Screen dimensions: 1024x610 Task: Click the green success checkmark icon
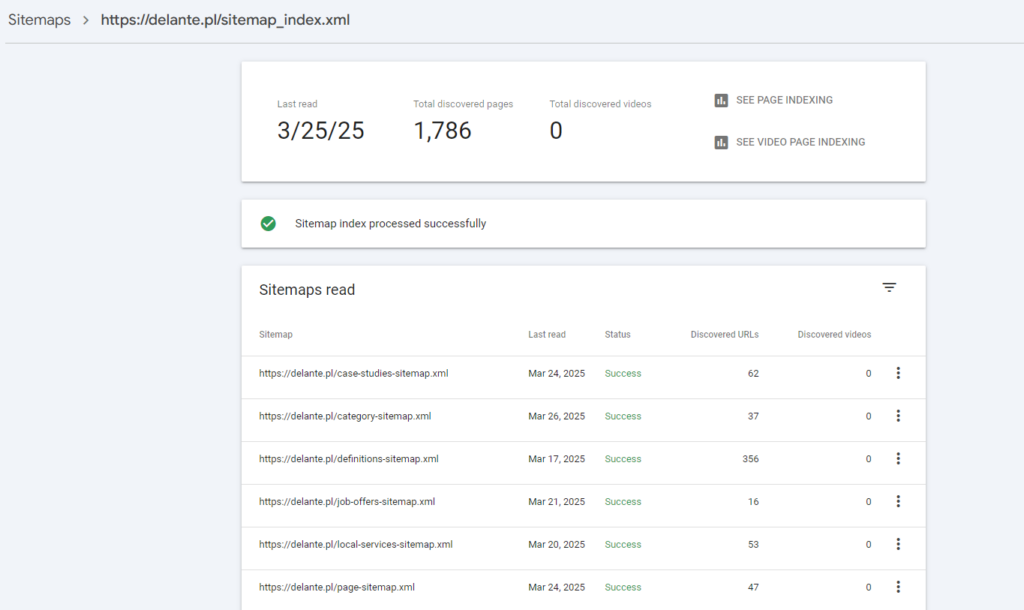pyautogui.click(x=268, y=224)
